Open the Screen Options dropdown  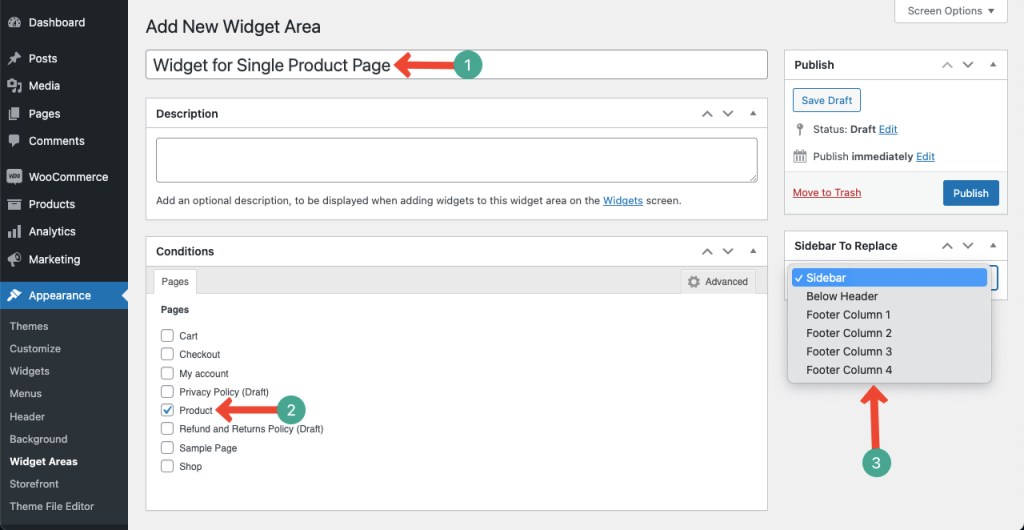point(951,11)
